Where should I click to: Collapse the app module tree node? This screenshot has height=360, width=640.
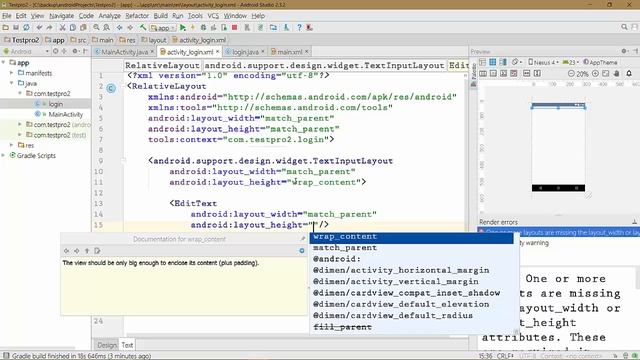pos(4,62)
